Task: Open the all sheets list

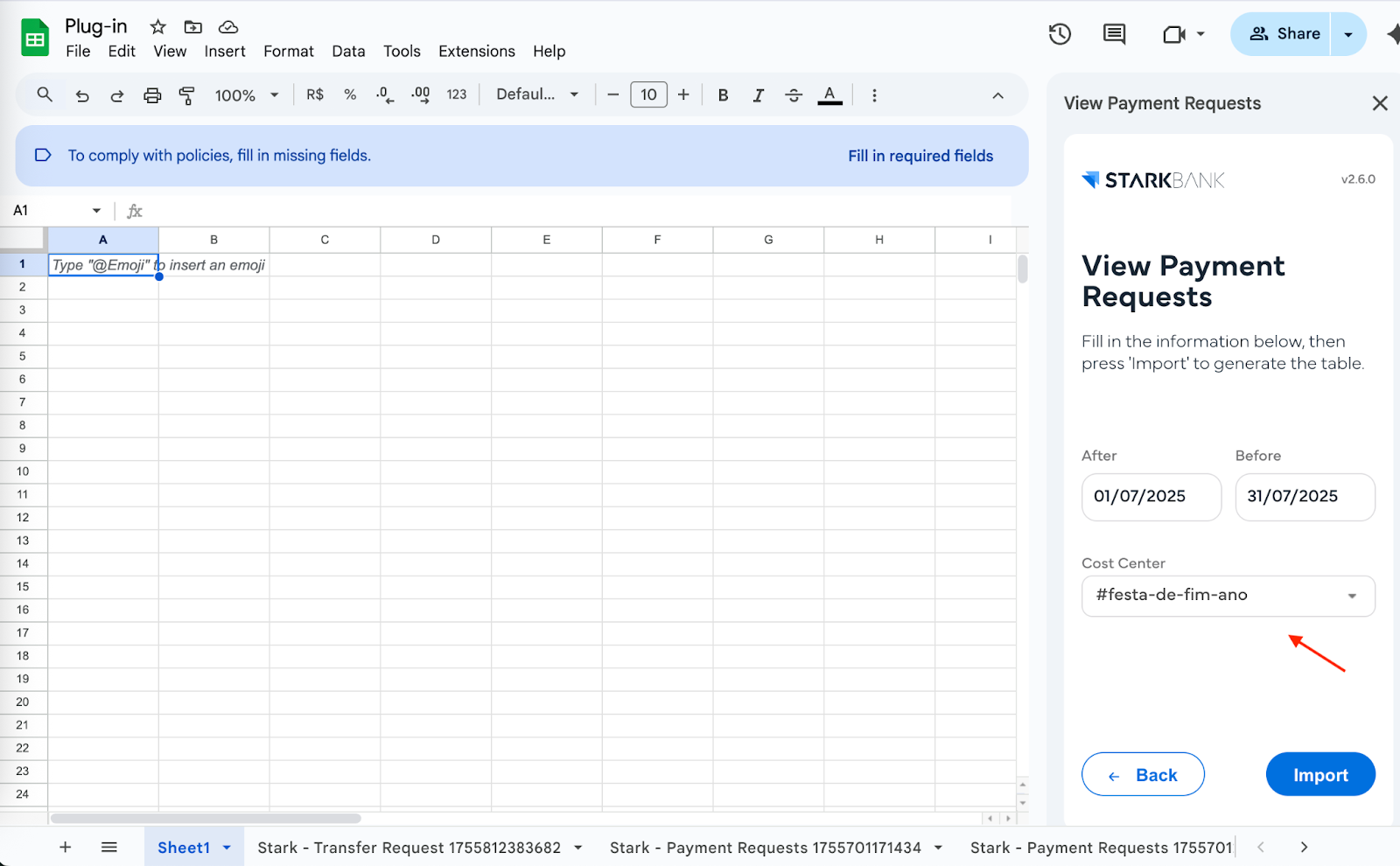Action: pyautogui.click(x=109, y=847)
